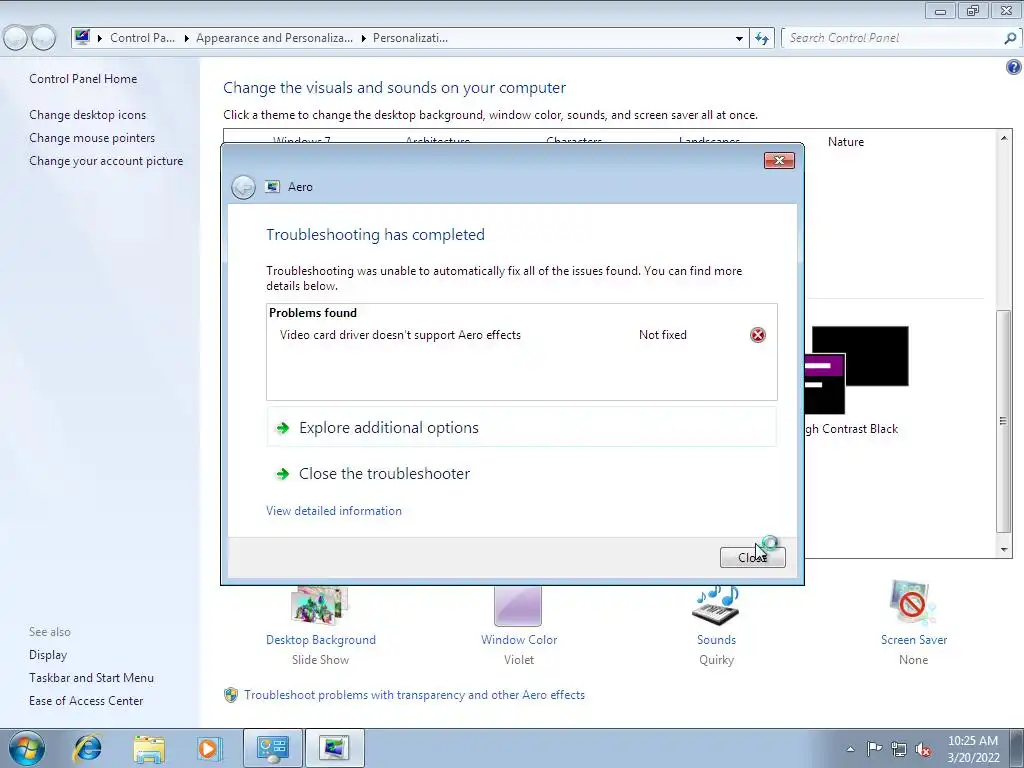Viewport: 1024px width, 768px height.
Task: Open Troubleshoot problems with transparency link
Action: (x=414, y=695)
